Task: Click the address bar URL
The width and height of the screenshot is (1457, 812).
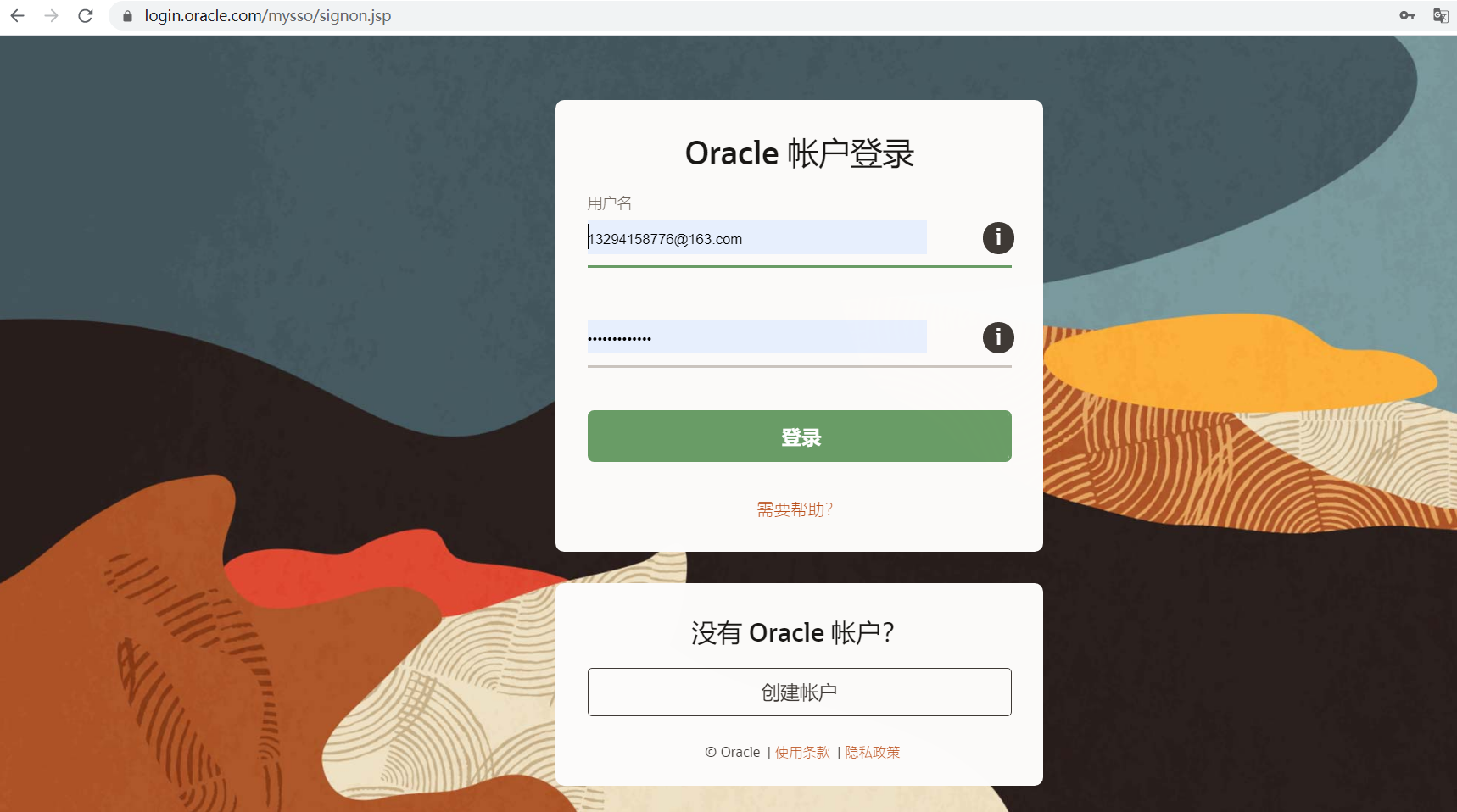Action: point(268,16)
